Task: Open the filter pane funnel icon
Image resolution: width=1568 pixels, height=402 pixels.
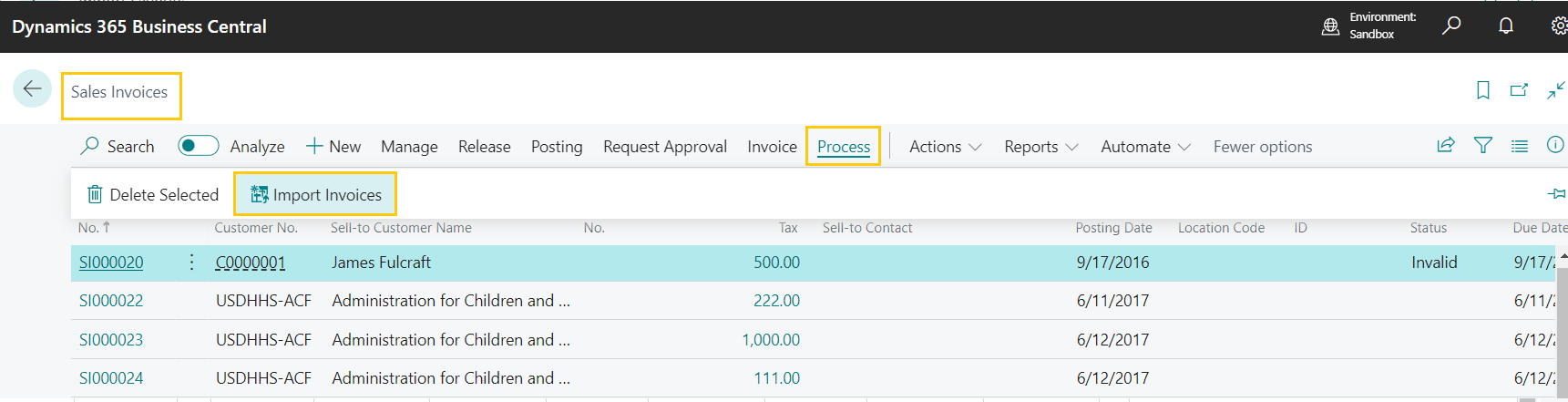Action: [1483, 145]
